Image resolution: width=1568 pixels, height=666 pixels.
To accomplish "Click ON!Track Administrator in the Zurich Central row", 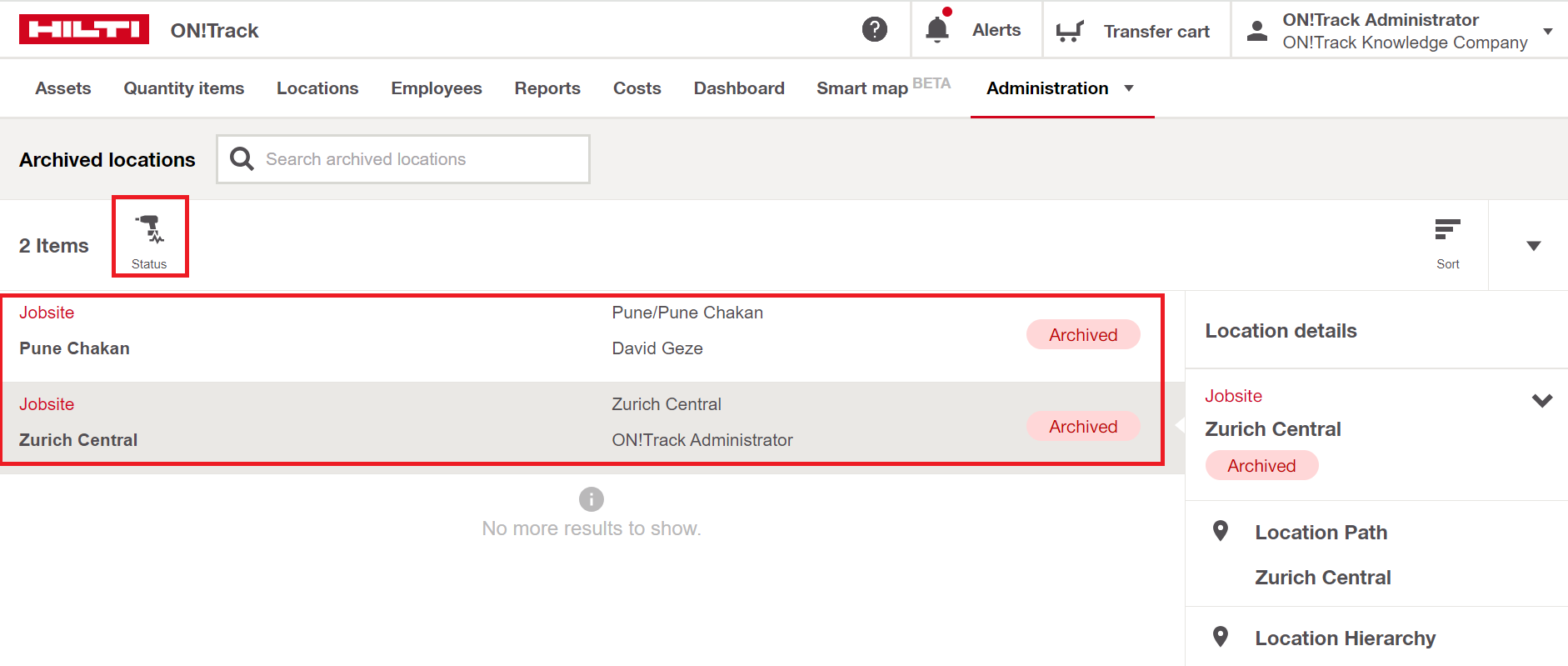I will click(702, 440).
